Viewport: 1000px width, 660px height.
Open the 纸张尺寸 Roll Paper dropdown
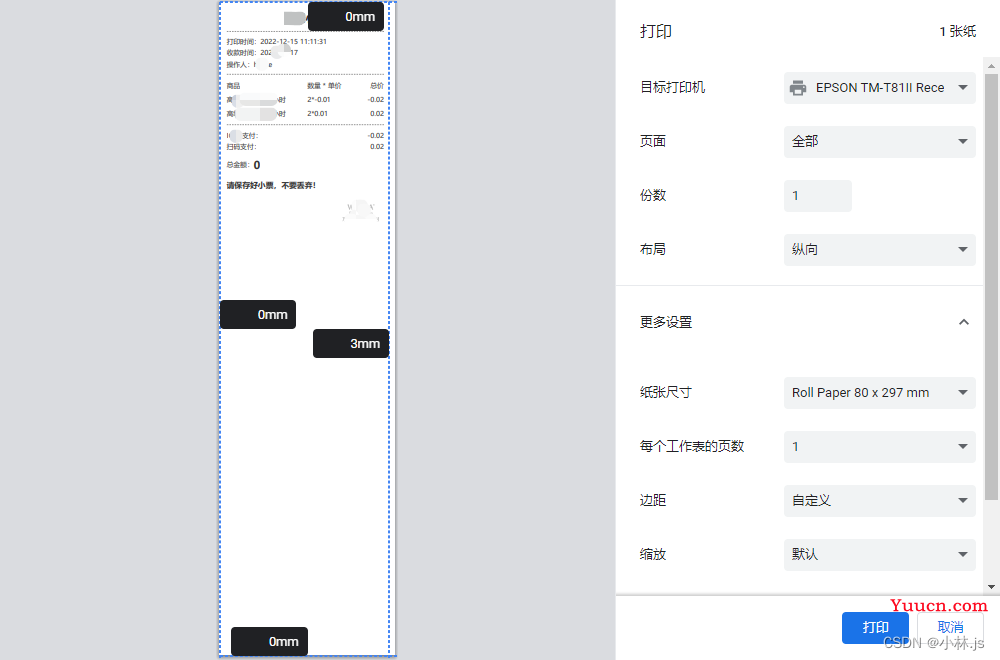[x=879, y=393]
